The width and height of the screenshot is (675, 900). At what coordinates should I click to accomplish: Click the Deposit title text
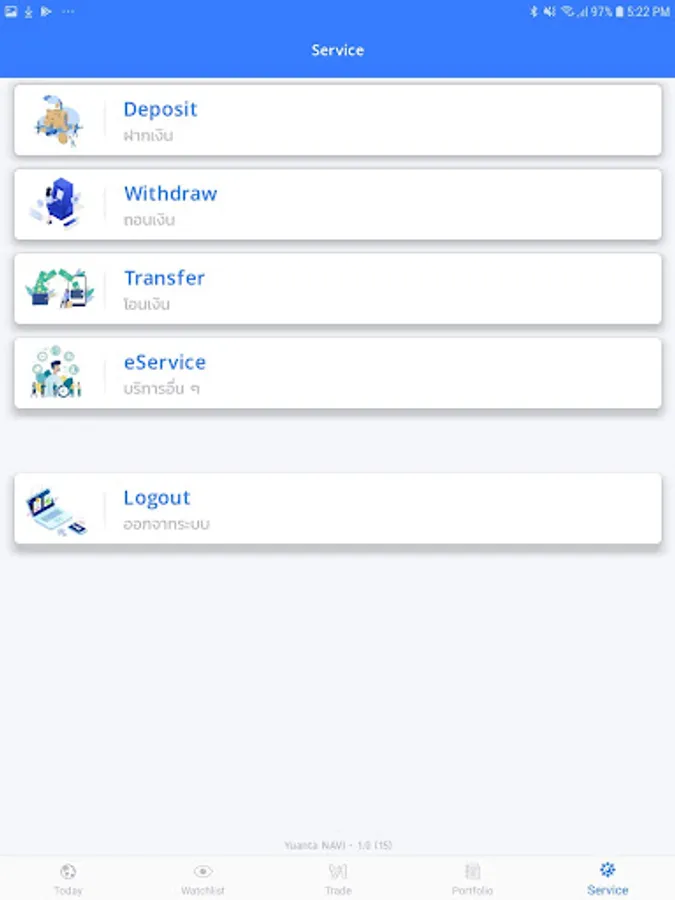[x=160, y=109]
